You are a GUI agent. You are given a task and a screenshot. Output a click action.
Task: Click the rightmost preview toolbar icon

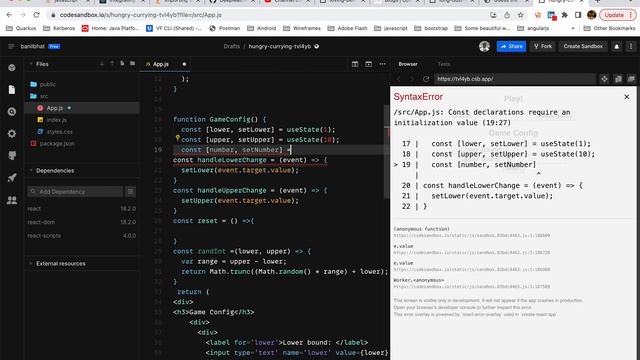(631, 79)
